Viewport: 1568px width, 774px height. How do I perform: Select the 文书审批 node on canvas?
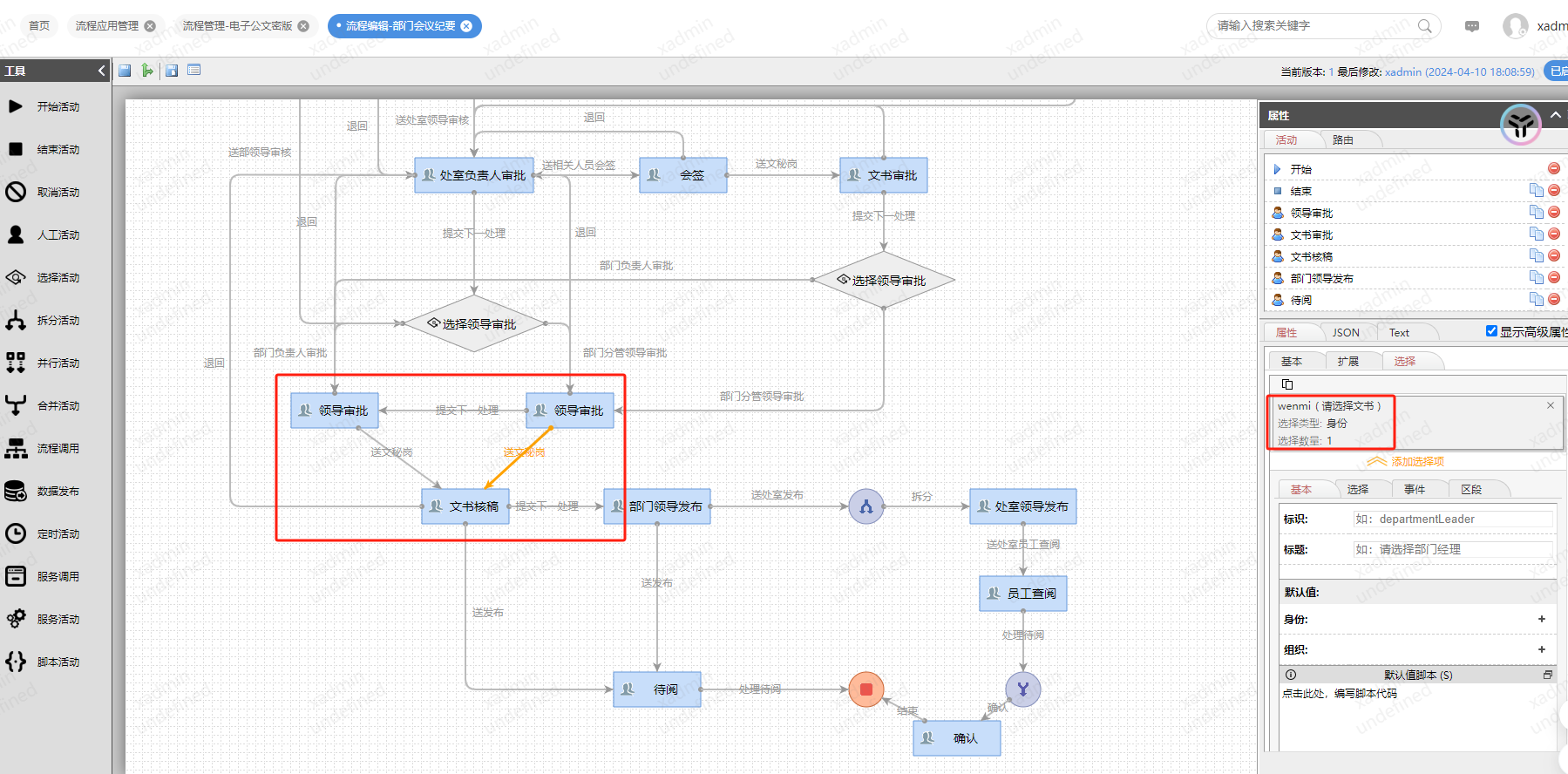[x=884, y=175]
